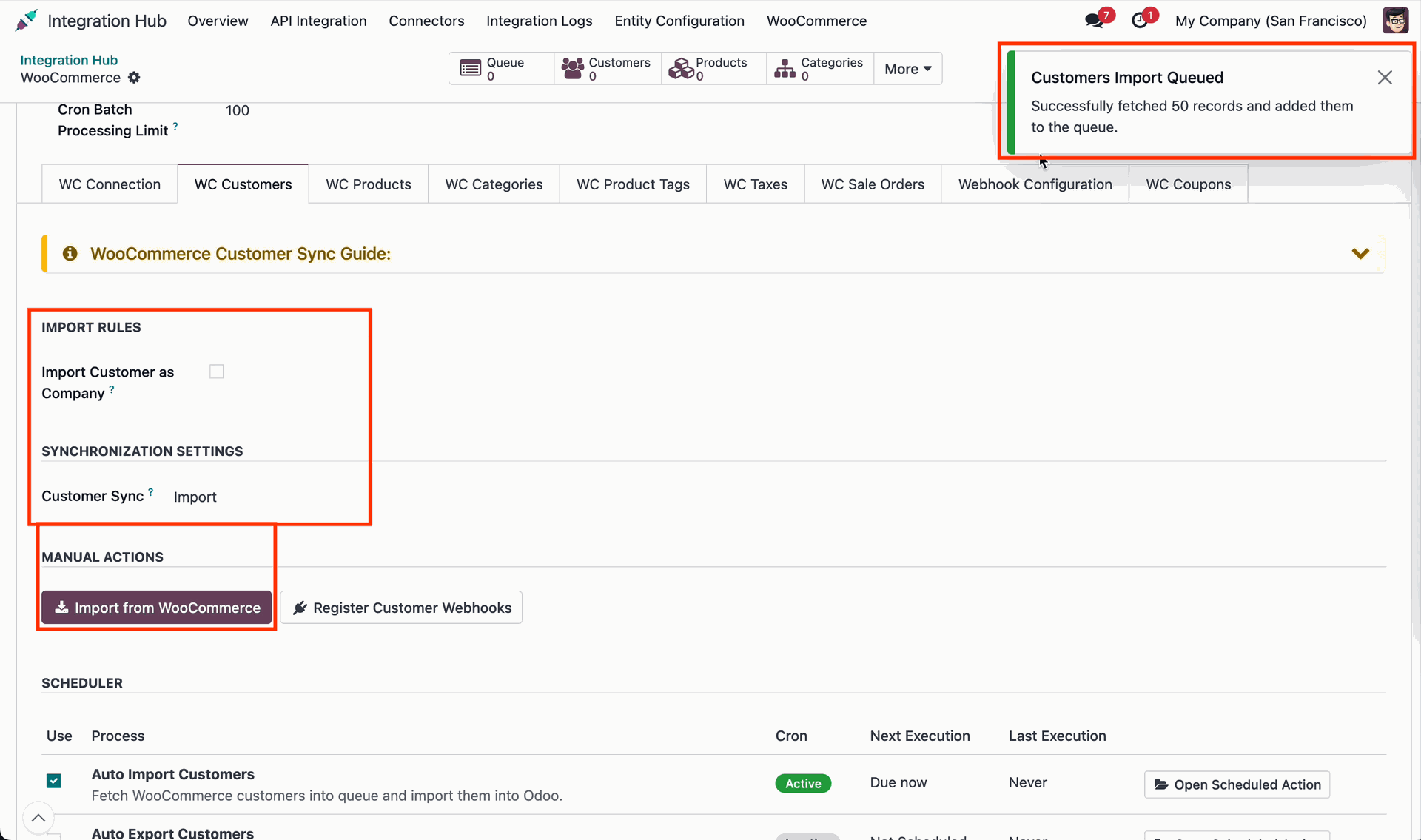Click Register Customer Webhooks button
Viewport: 1421px width, 840px height.
[x=401, y=608]
